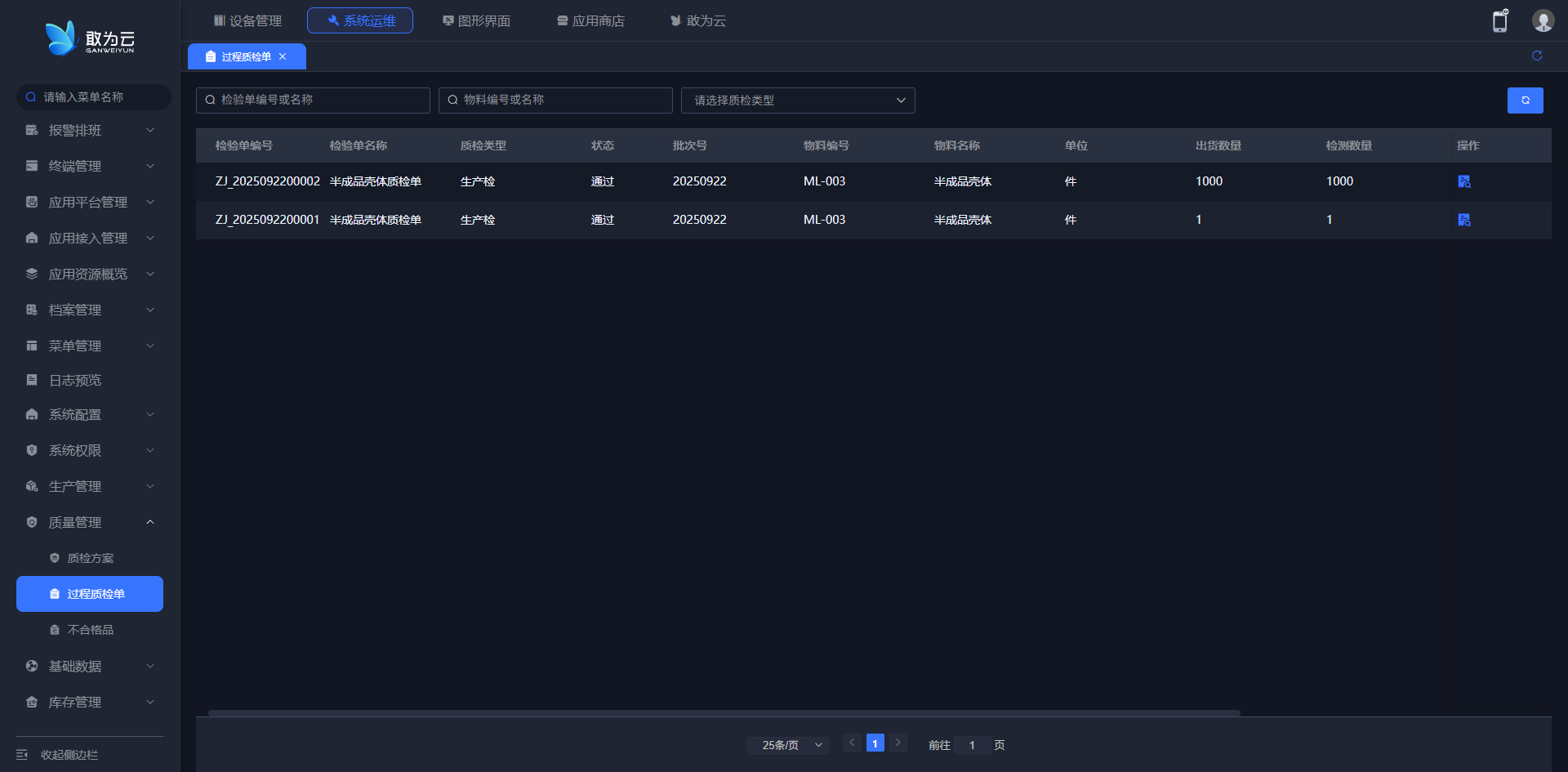Click the blue refresh button above table
This screenshot has width=1568, height=772.
pyautogui.click(x=1525, y=100)
